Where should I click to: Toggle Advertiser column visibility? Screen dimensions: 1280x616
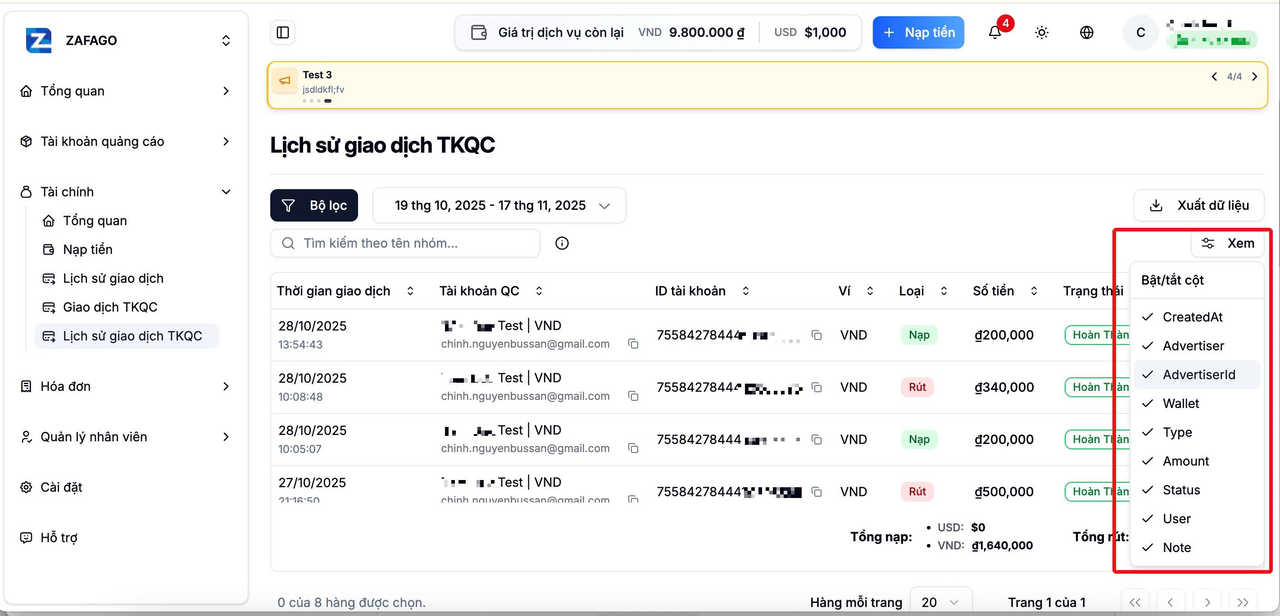pos(1197,346)
